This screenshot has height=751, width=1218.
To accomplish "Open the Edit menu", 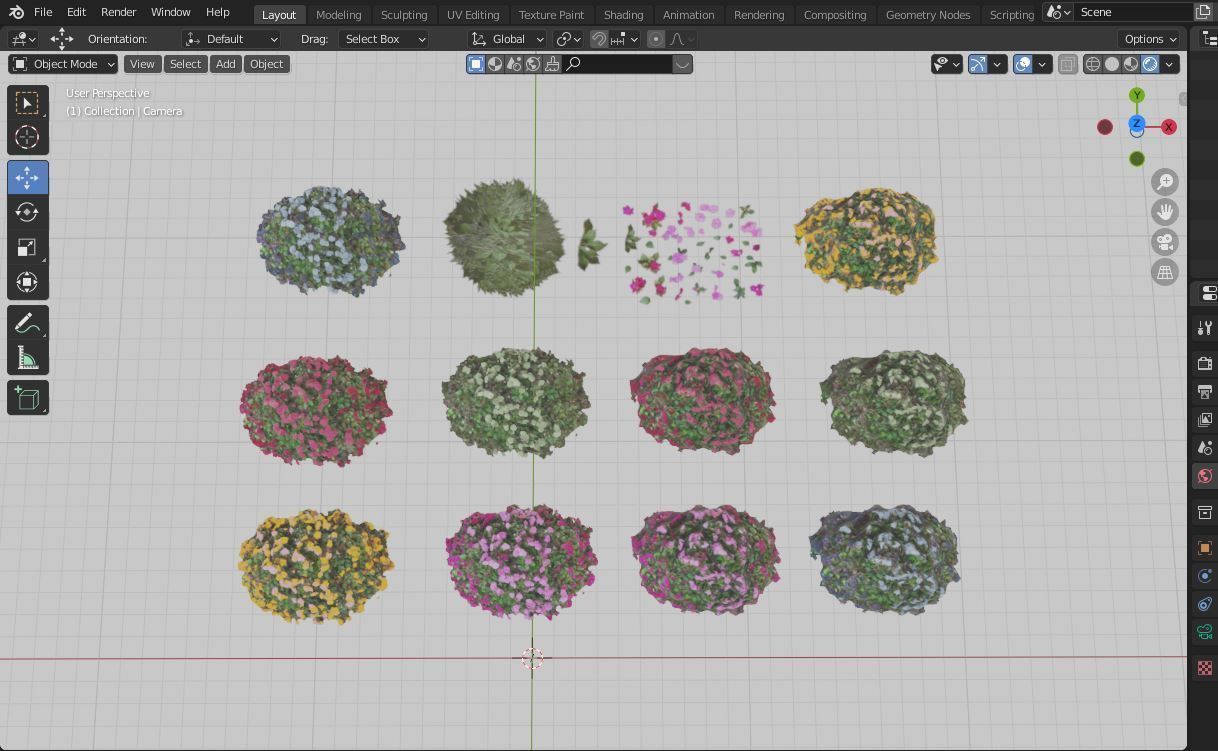I will (76, 12).
